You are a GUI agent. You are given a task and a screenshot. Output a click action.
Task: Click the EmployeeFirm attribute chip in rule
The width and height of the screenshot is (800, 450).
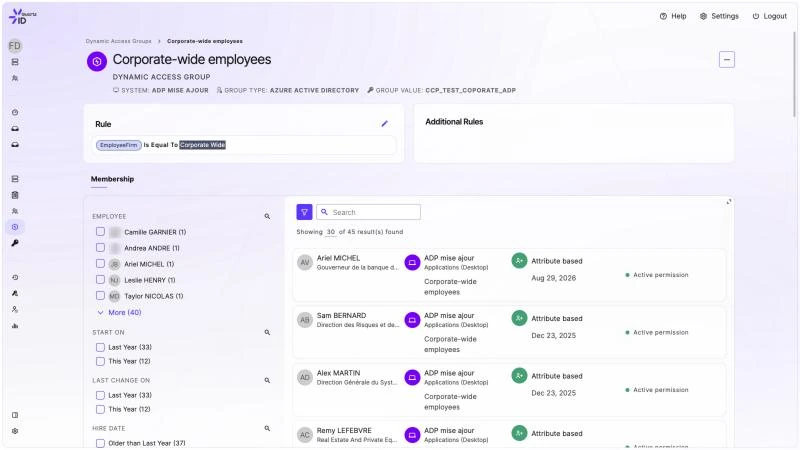pyautogui.click(x=118, y=145)
